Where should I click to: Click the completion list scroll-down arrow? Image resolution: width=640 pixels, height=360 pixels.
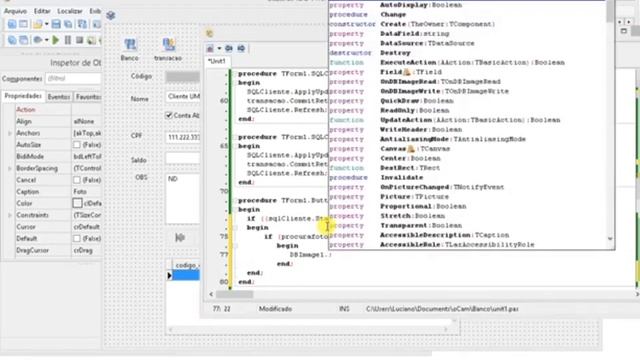point(610,239)
